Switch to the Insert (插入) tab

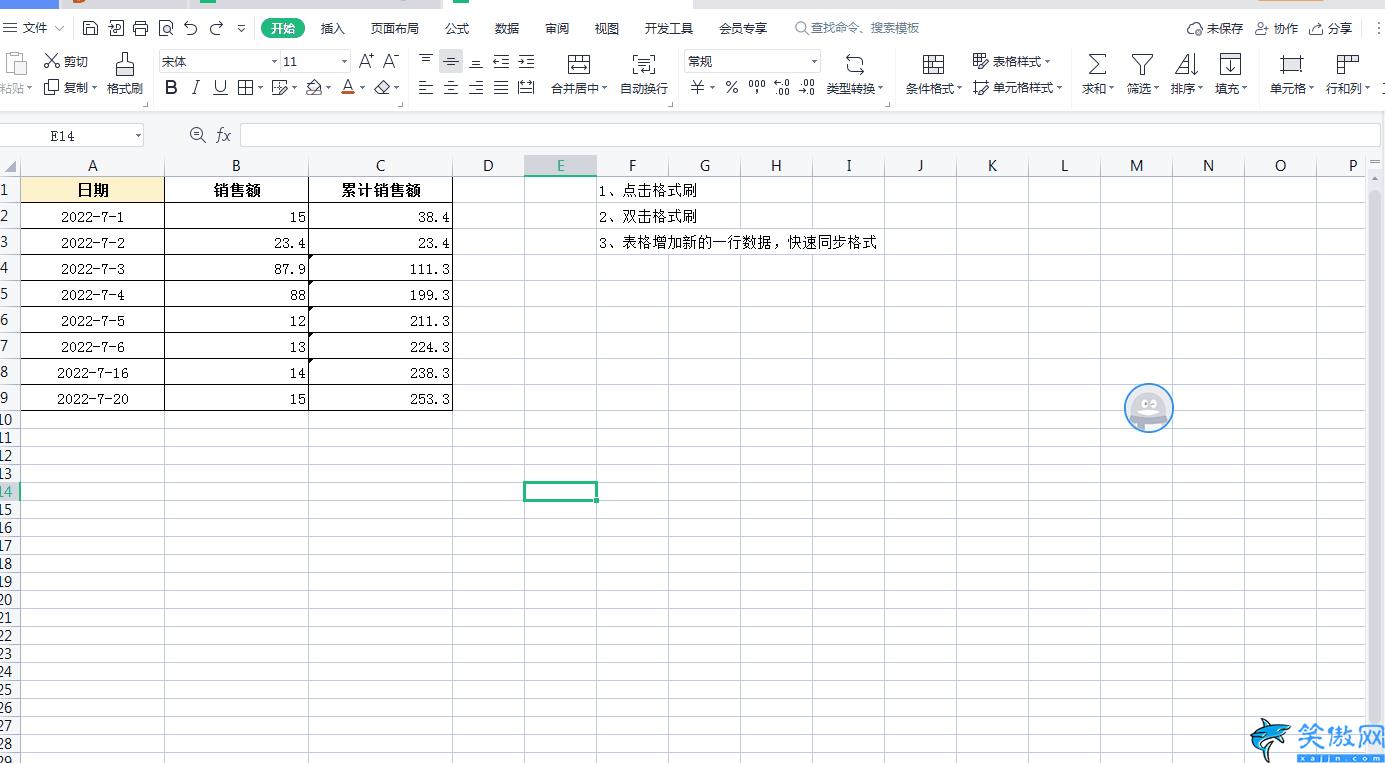[x=332, y=28]
